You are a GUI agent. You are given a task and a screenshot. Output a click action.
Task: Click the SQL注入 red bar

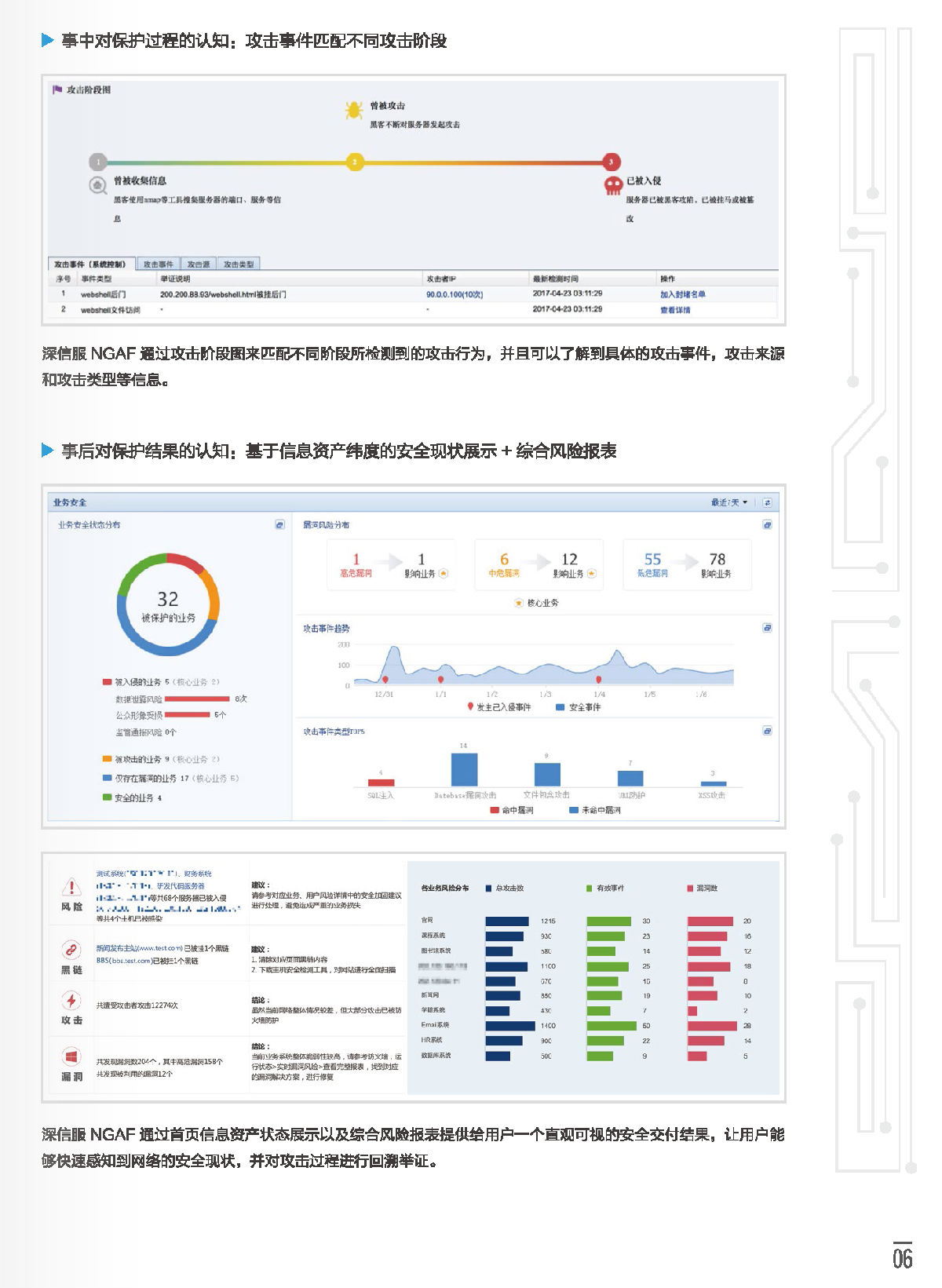click(381, 782)
